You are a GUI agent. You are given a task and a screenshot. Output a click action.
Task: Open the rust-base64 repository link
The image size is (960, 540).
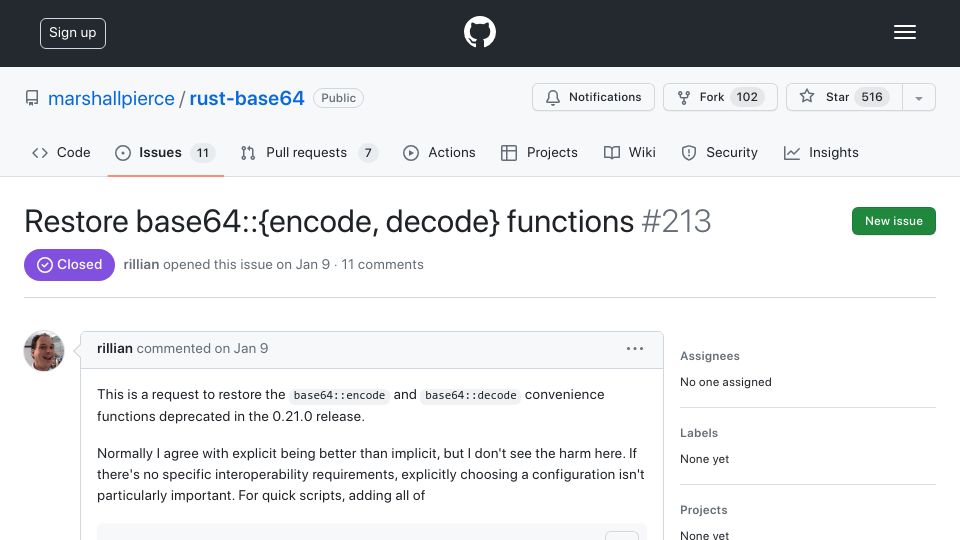pyautogui.click(x=247, y=99)
